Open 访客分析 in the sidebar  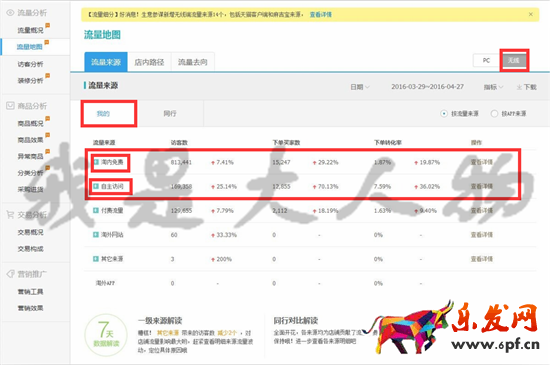tap(31, 64)
